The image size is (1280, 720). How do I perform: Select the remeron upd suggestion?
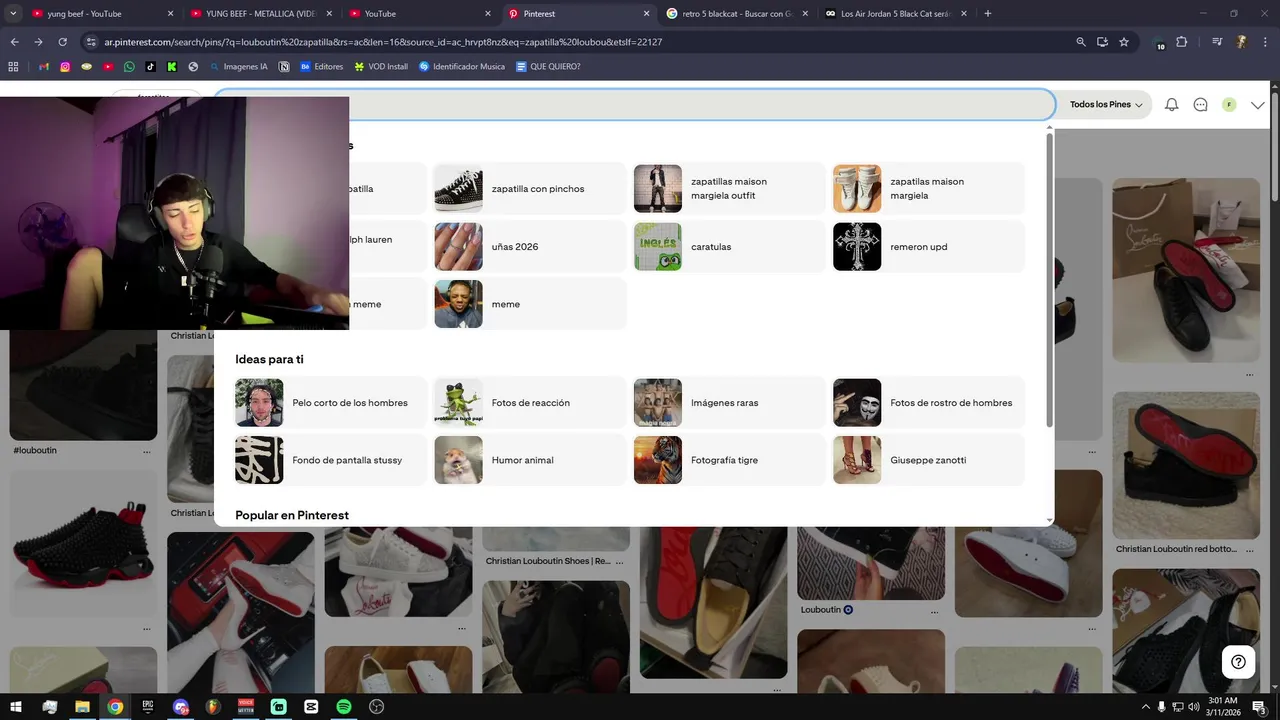929,247
